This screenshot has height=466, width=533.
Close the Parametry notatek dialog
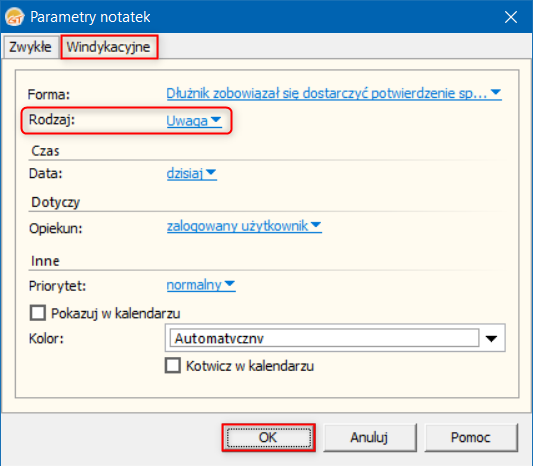pos(511,17)
